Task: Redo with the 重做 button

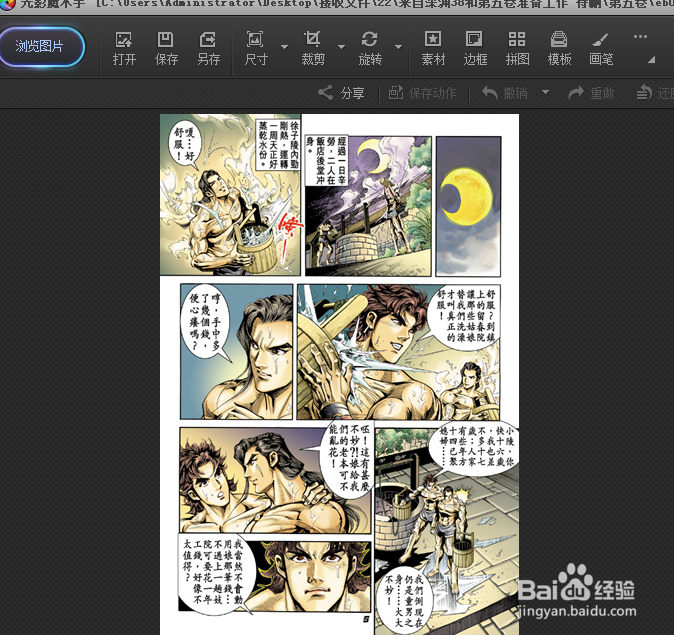Action: (x=591, y=93)
